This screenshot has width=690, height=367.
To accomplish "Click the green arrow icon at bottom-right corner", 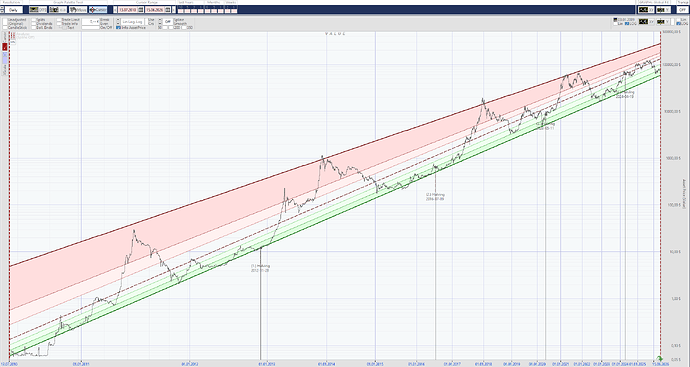I will click(x=659, y=359).
